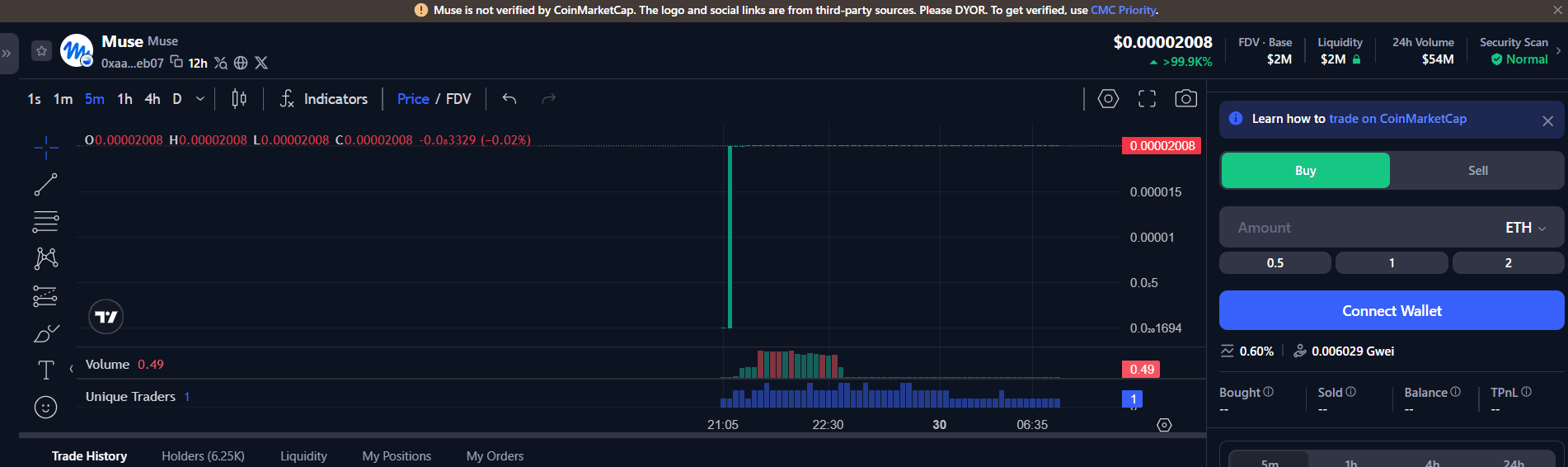
Task: Enter fullscreen chart mode
Action: [x=1147, y=99]
